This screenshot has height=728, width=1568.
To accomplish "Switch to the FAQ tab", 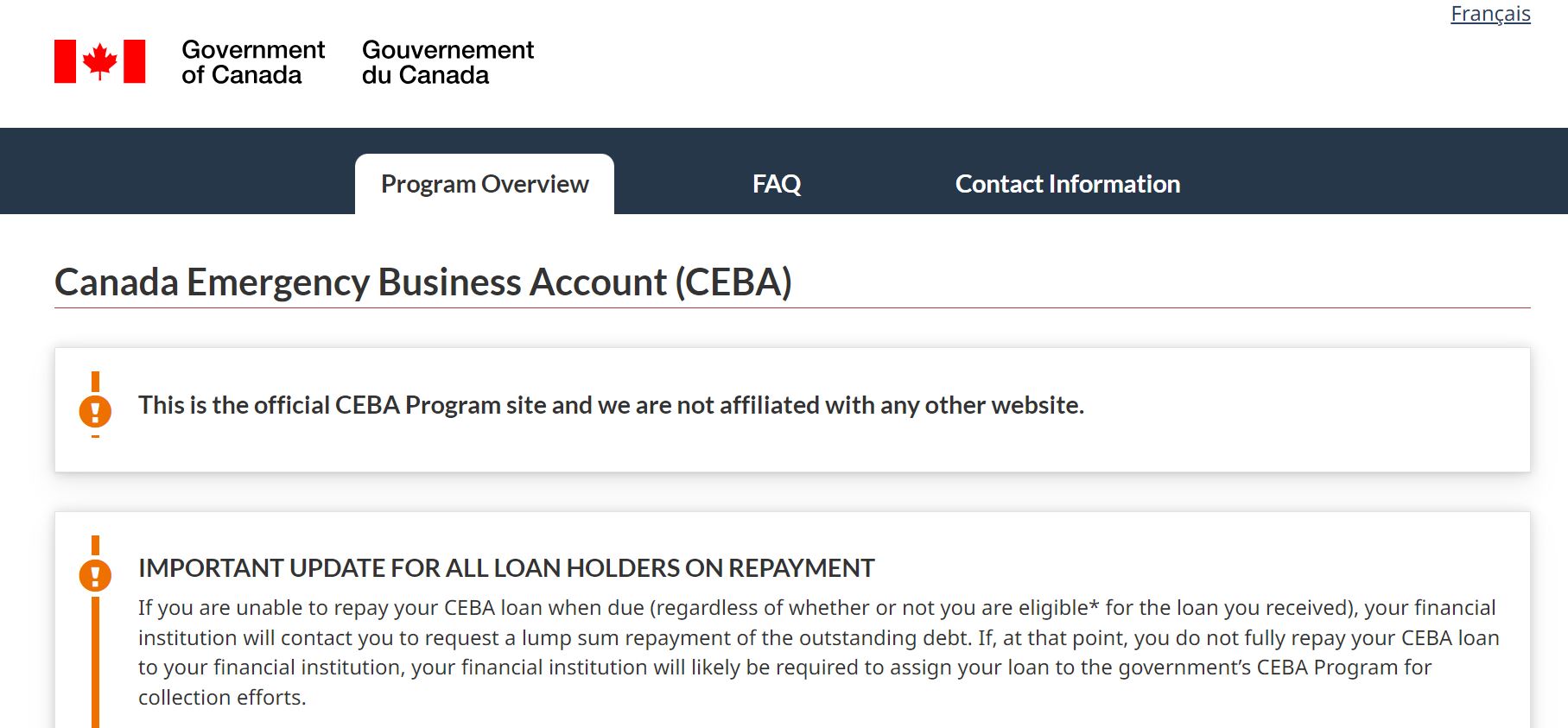I will (x=777, y=183).
